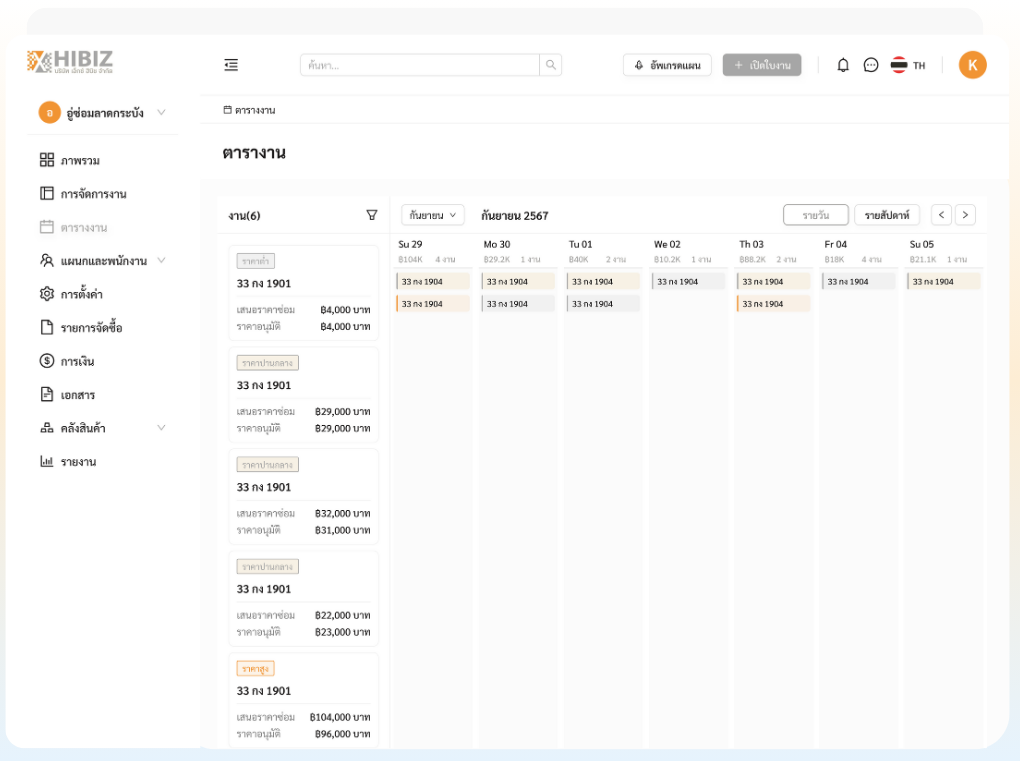
Task: Go to การเงิน finance page
Action: point(77,361)
